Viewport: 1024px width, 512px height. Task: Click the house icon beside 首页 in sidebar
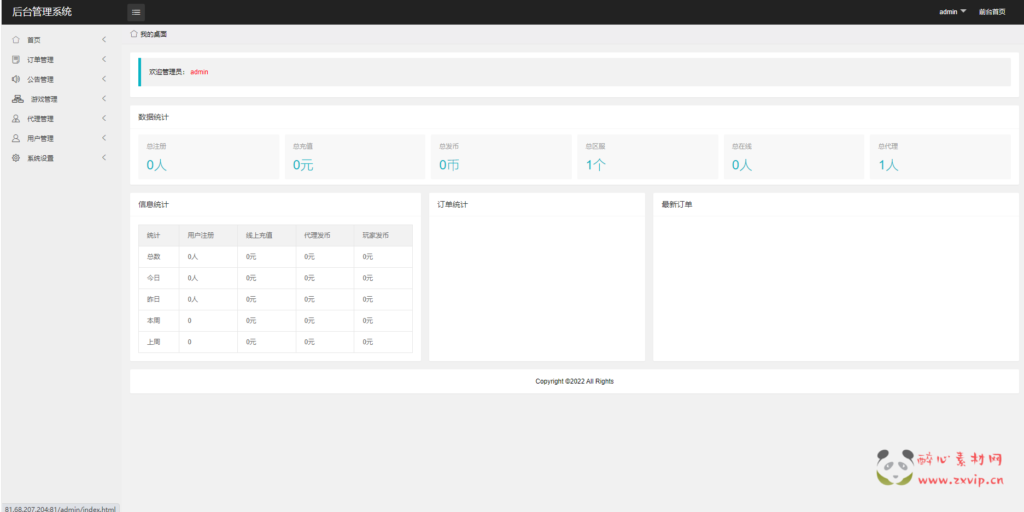pyautogui.click(x=16, y=40)
